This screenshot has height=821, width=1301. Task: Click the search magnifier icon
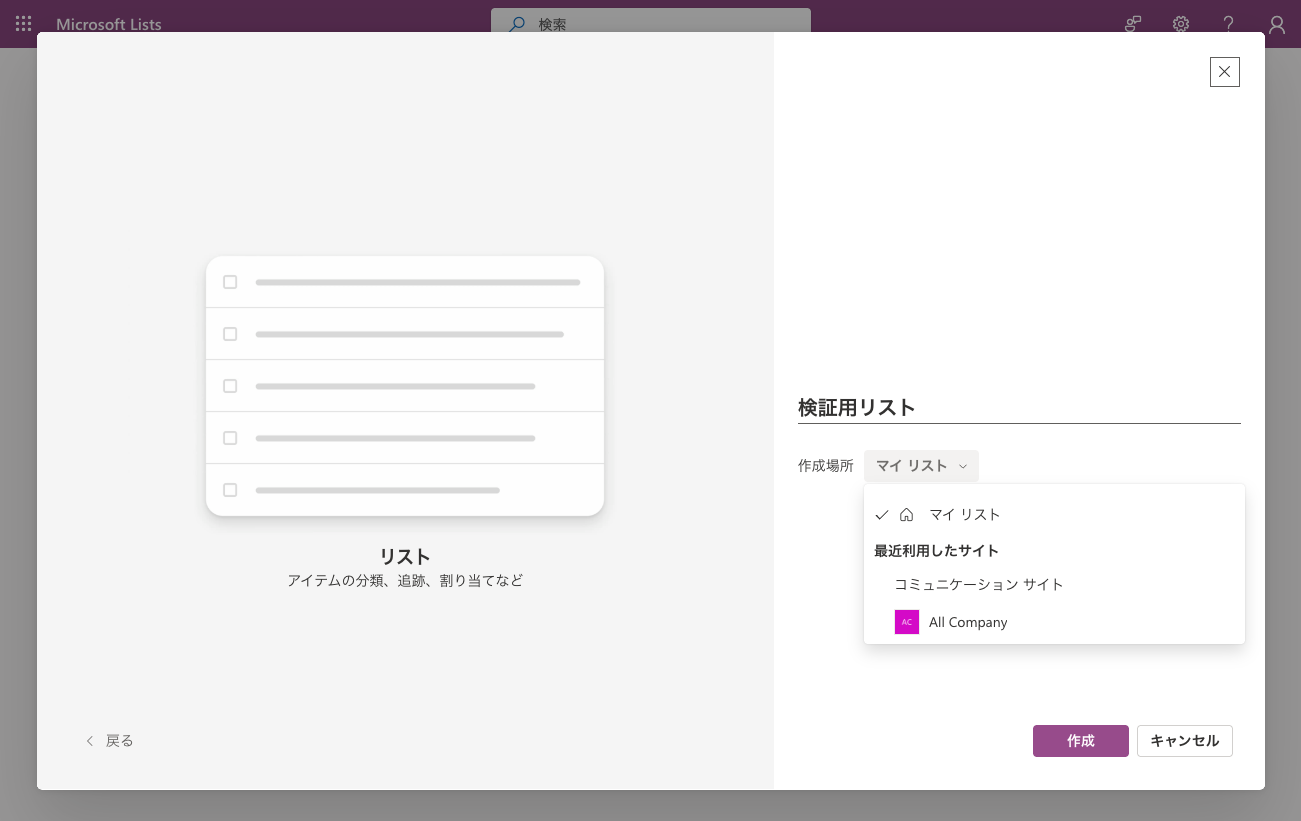click(517, 24)
